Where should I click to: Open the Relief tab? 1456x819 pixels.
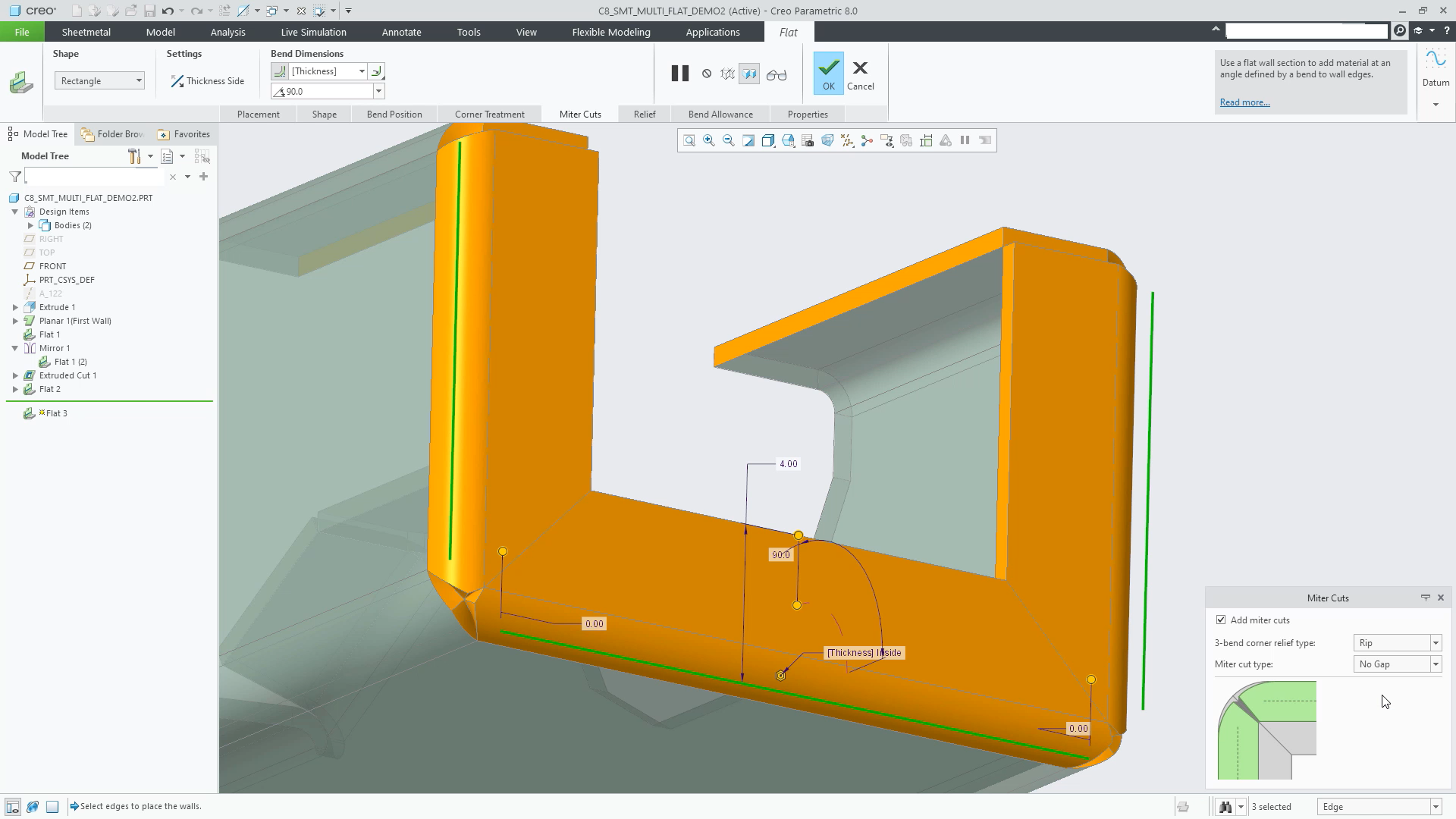click(x=645, y=115)
